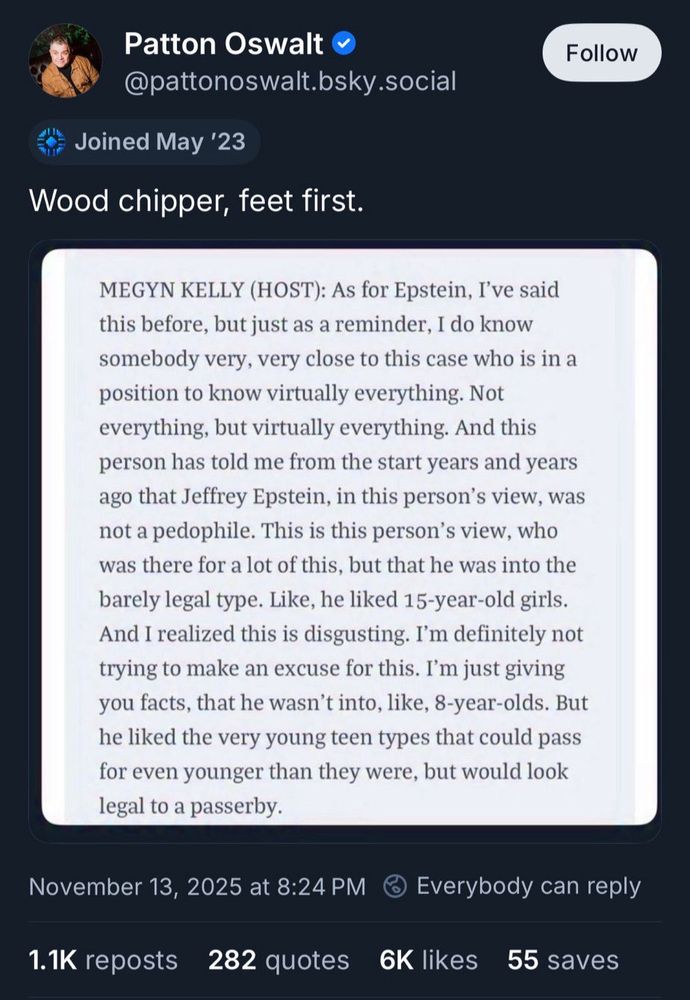The height and width of the screenshot is (1000, 690).
Task: Open Patton Oswalt's profile avatar
Action: [x=65, y=62]
